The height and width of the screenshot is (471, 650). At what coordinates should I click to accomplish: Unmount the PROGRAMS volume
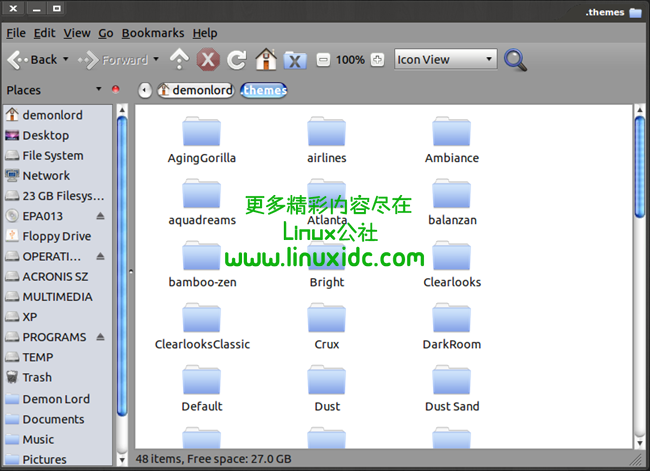100,337
